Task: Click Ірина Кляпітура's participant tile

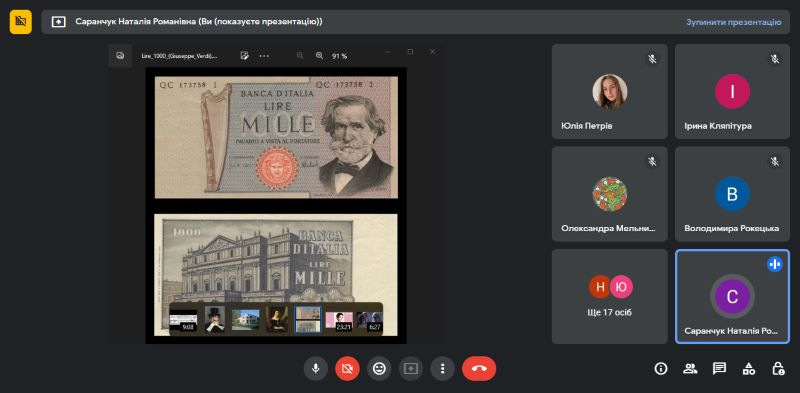Action: coord(732,91)
